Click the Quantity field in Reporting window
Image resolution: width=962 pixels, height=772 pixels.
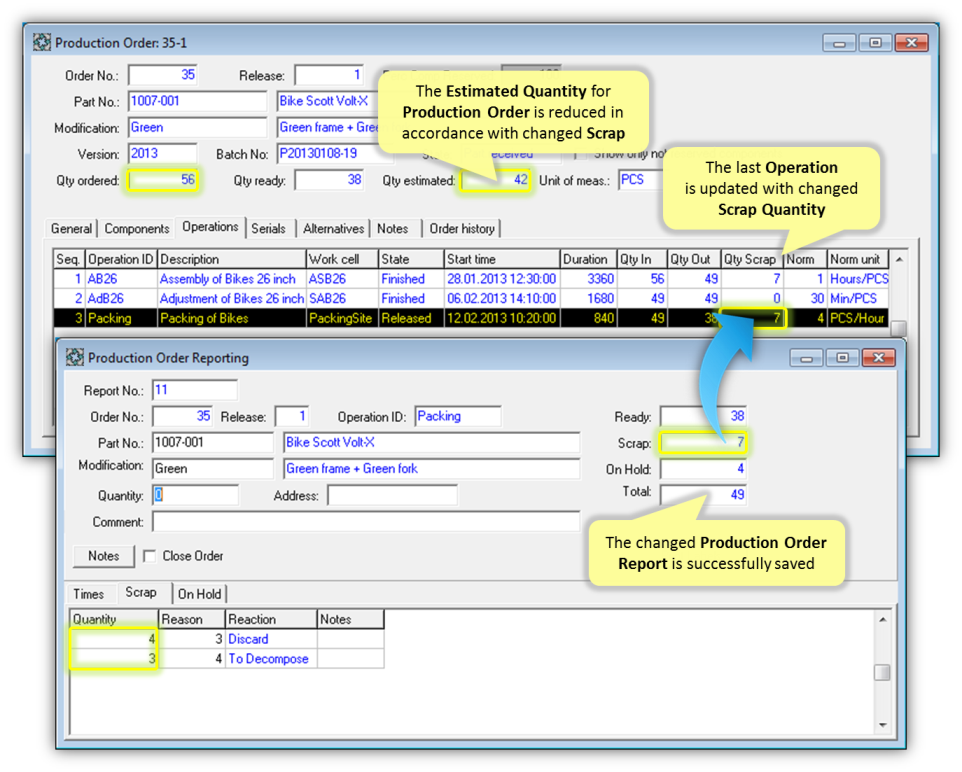click(195, 495)
